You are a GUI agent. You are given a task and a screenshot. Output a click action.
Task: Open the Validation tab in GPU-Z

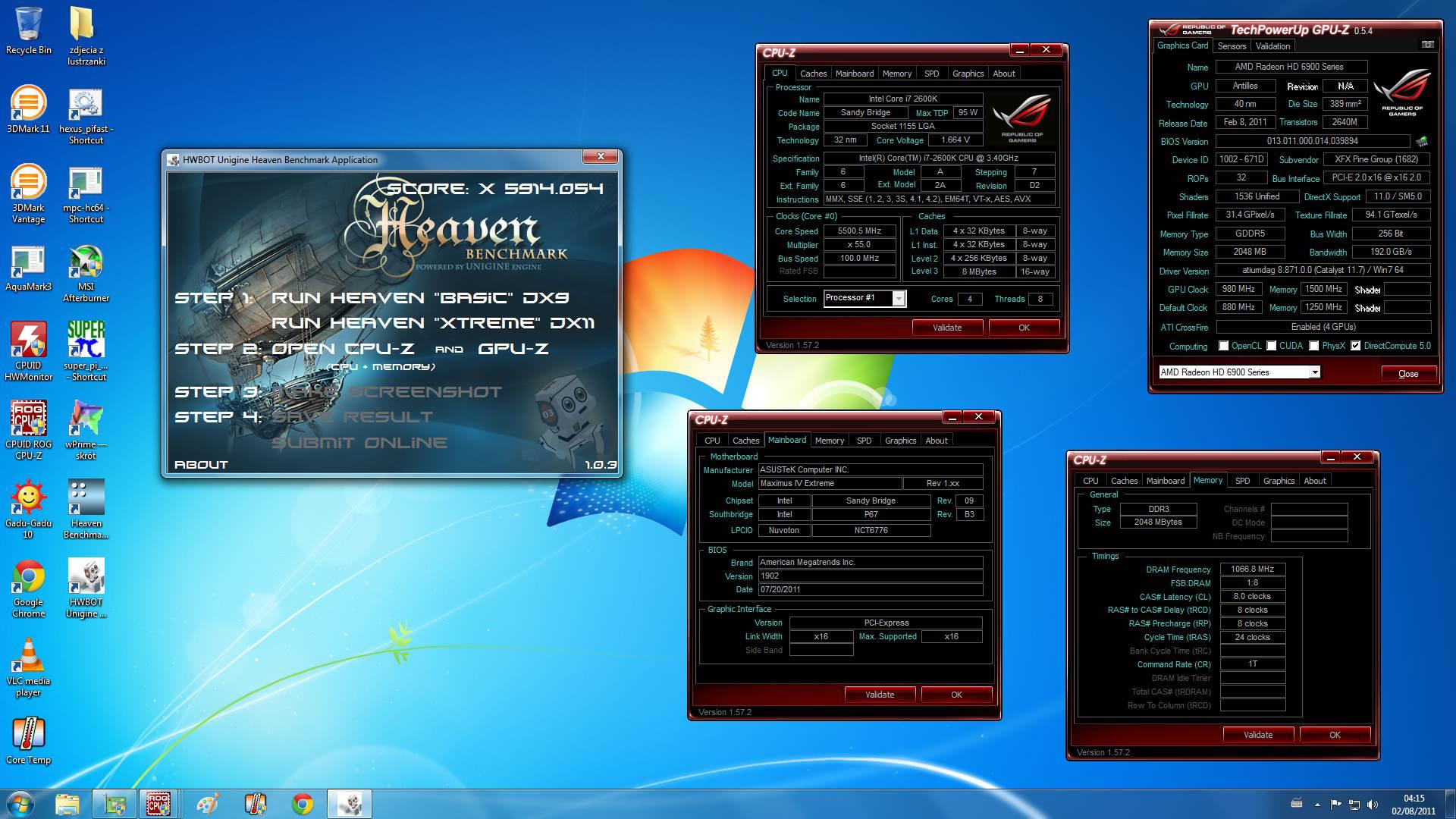click(x=1272, y=46)
